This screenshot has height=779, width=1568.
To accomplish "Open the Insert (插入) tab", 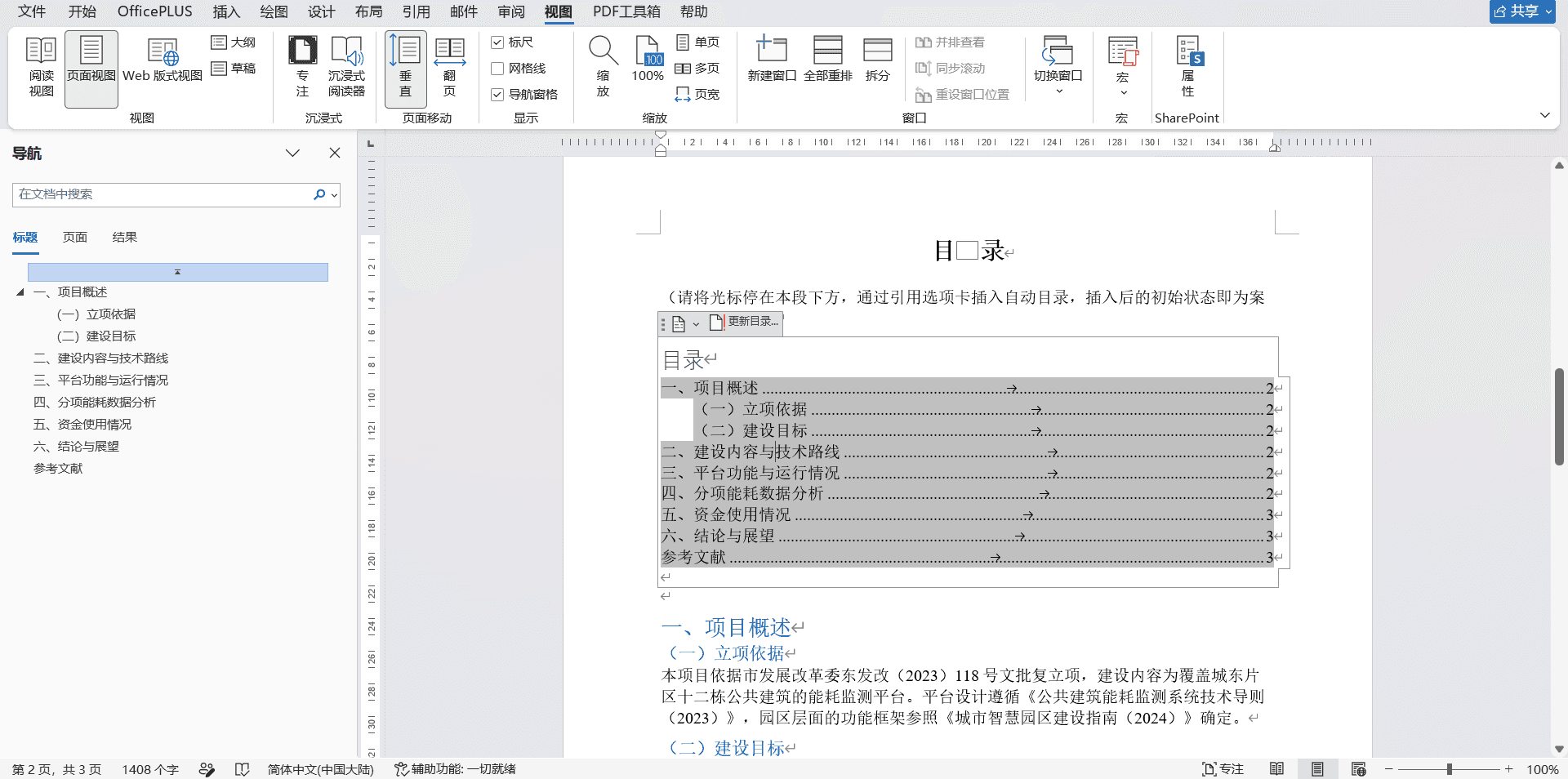I will click(x=226, y=11).
